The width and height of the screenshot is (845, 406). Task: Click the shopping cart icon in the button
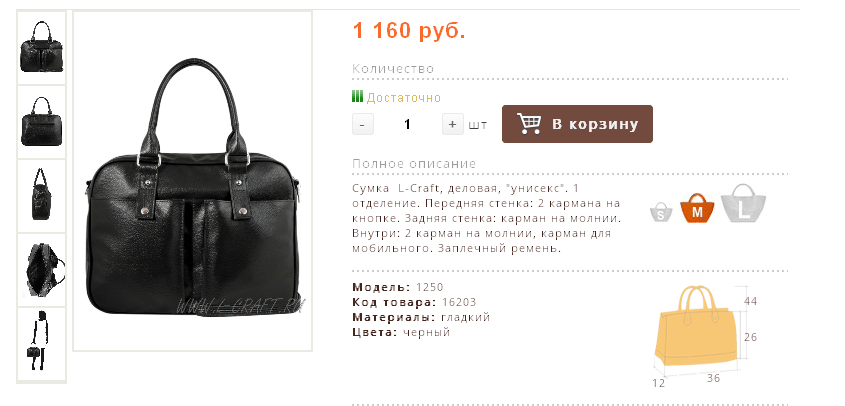[x=529, y=123]
